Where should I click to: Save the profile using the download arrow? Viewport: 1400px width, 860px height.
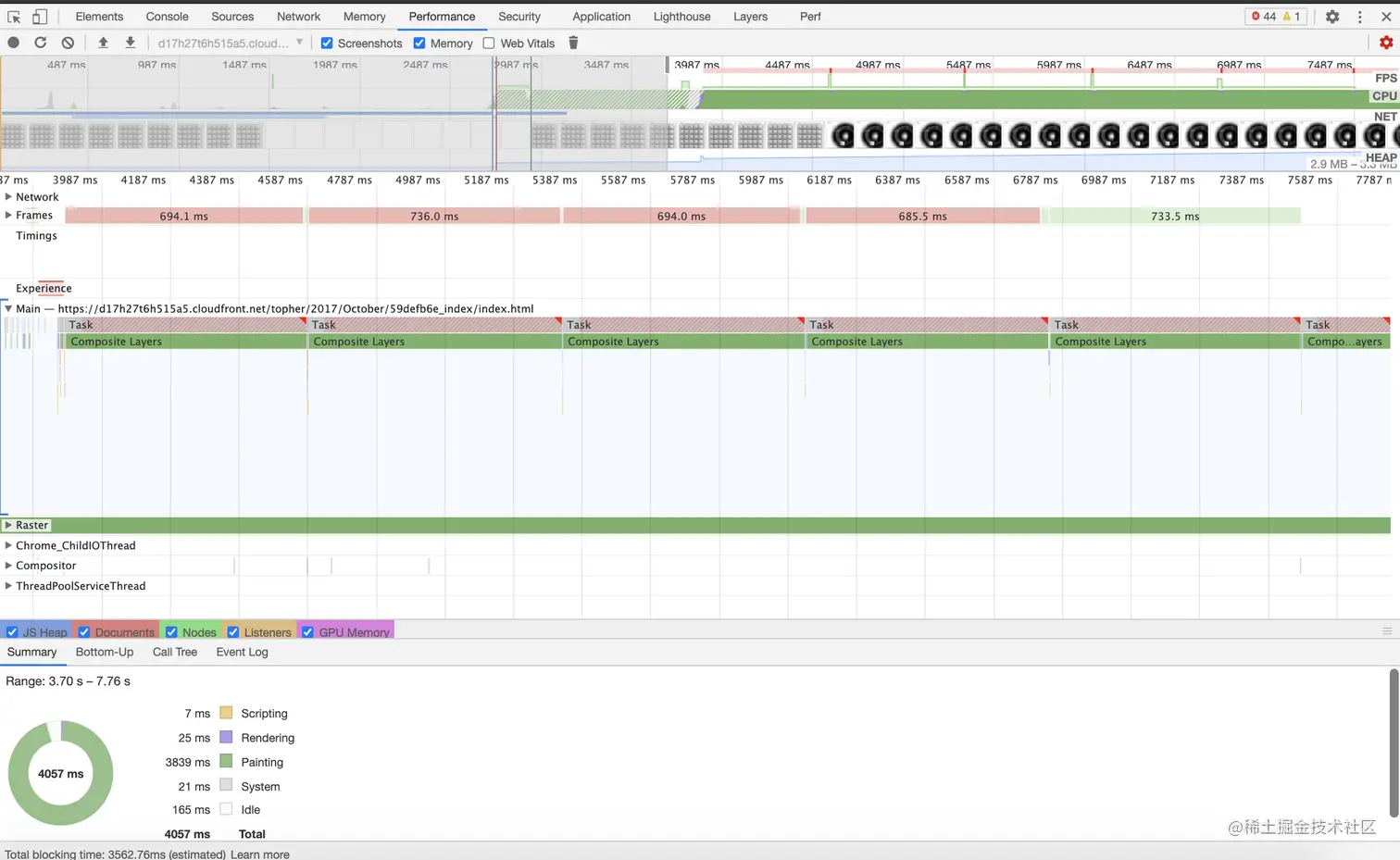pos(131,43)
